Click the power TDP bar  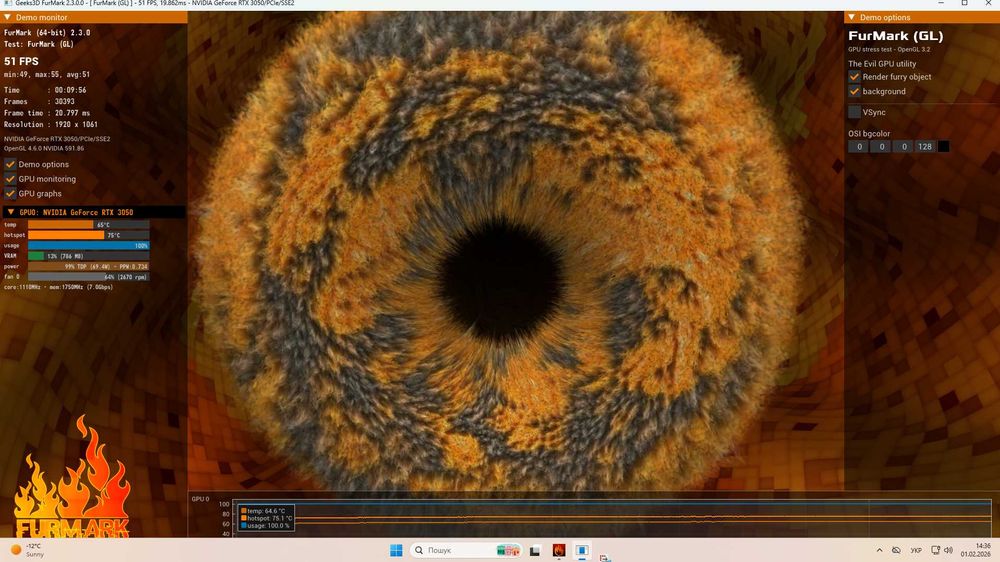89,267
